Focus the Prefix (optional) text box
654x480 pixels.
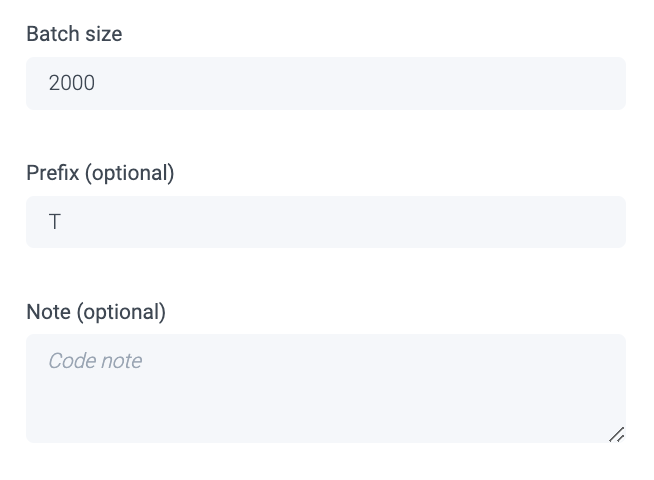coord(325,222)
